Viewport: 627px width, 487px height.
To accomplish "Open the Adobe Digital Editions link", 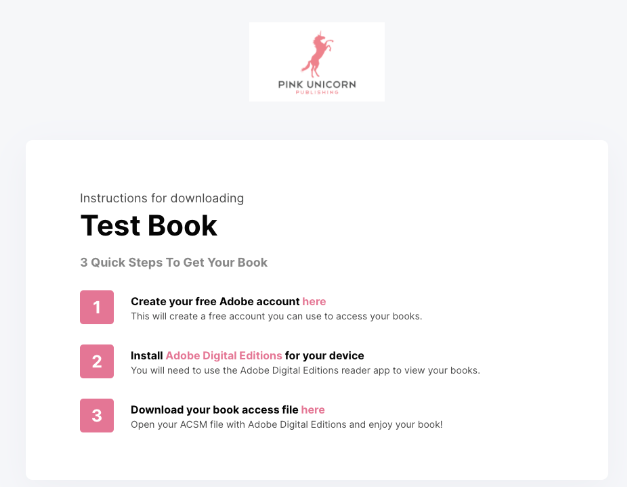I will click(x=224, y=355).
